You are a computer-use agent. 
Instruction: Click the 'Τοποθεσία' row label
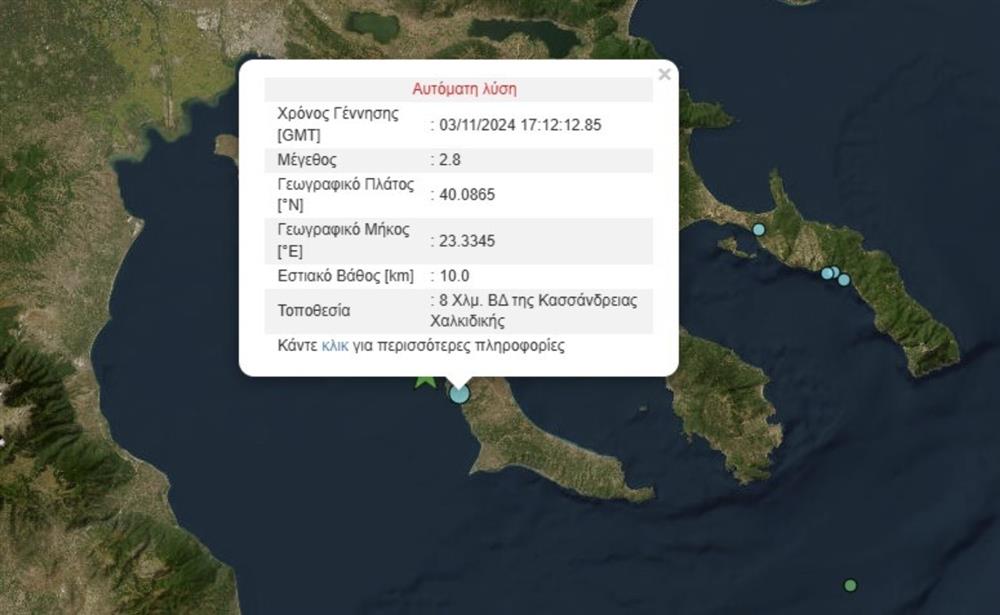click(314, 311)
